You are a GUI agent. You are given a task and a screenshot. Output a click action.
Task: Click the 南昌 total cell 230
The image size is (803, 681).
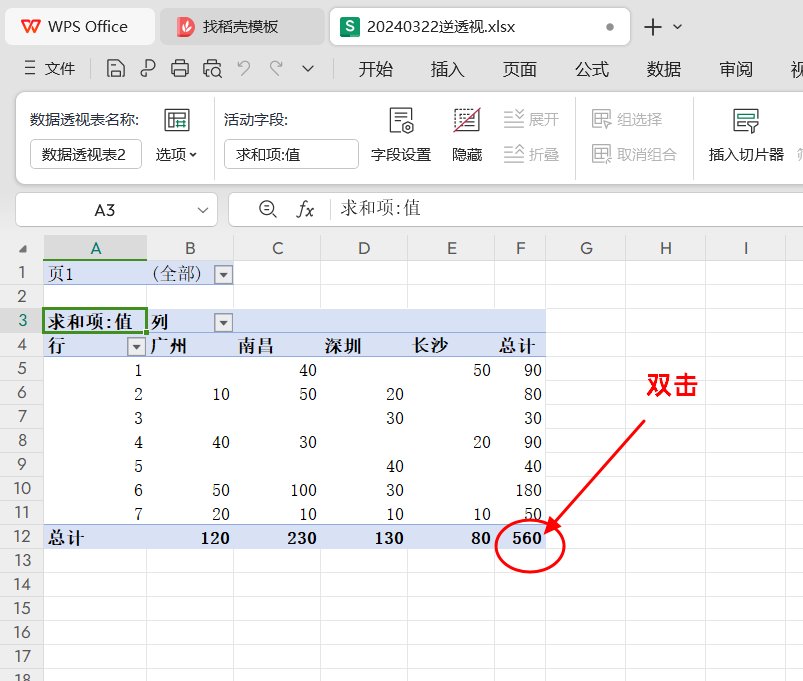pos(277,538)
